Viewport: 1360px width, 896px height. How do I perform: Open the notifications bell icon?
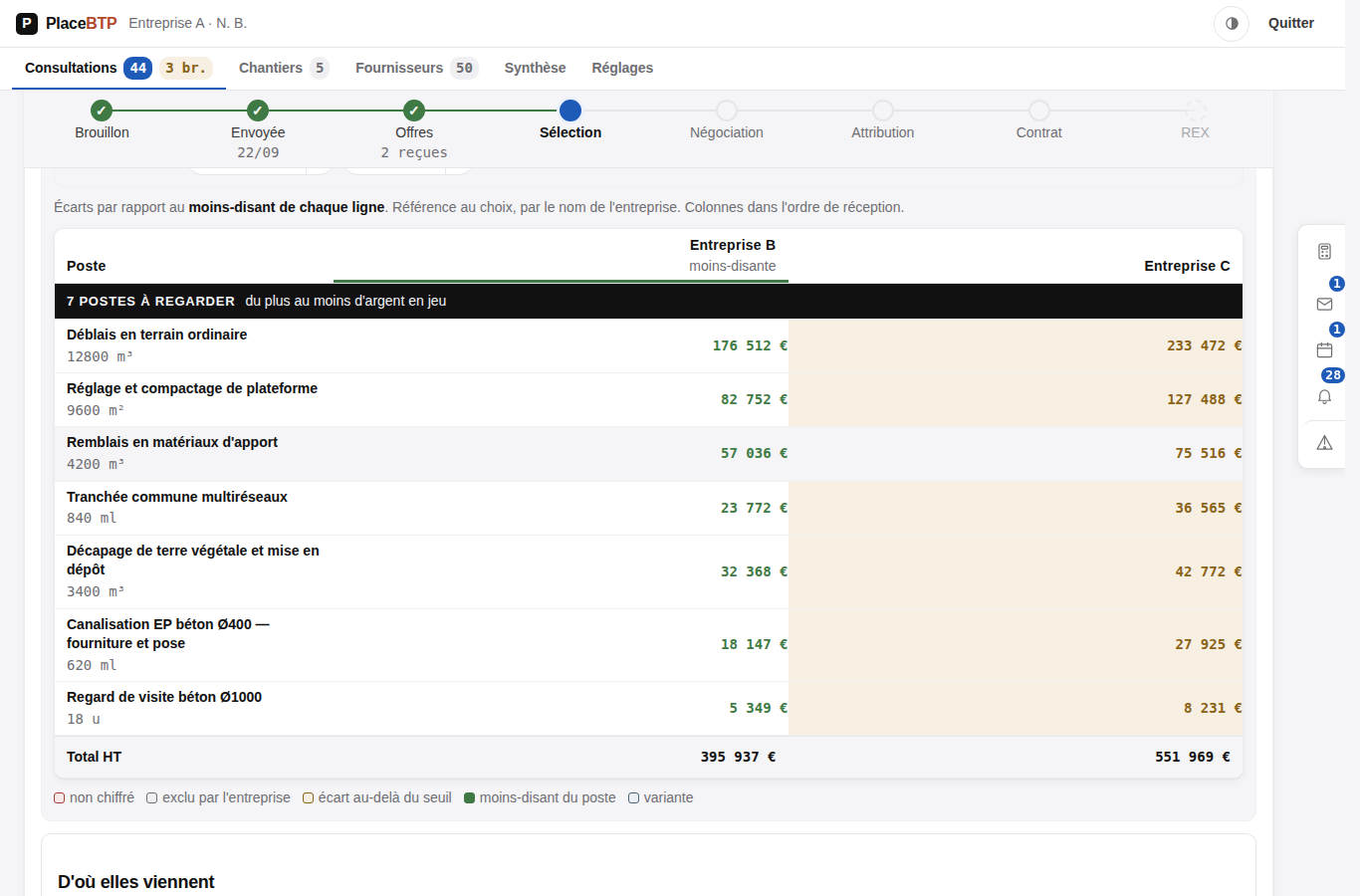(1324, 396)
